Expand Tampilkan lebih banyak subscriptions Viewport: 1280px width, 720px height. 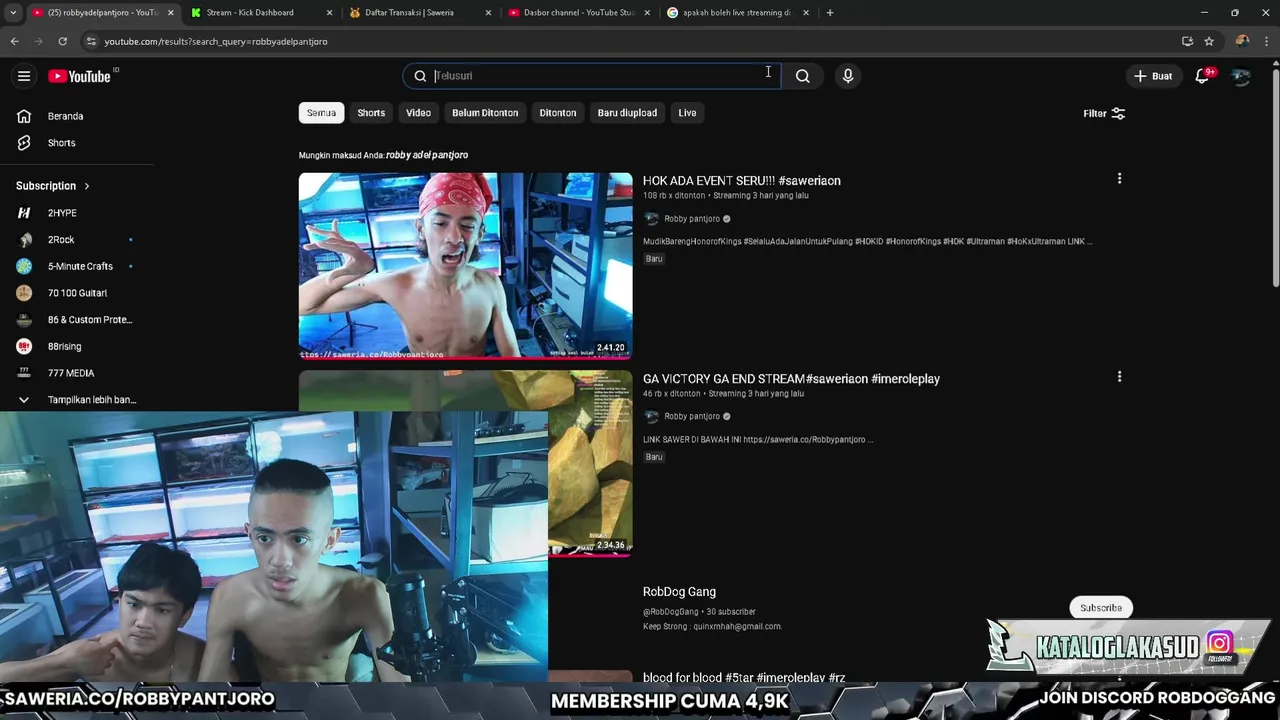click(77, 400)
